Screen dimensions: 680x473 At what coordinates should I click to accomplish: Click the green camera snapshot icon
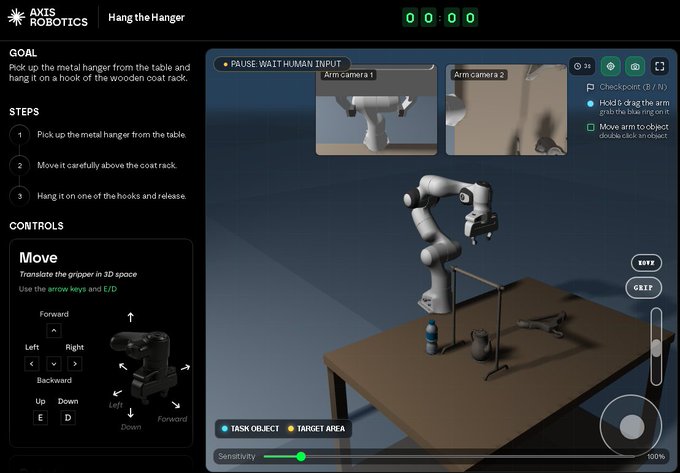pyautogui.click(x=635, y=66)
